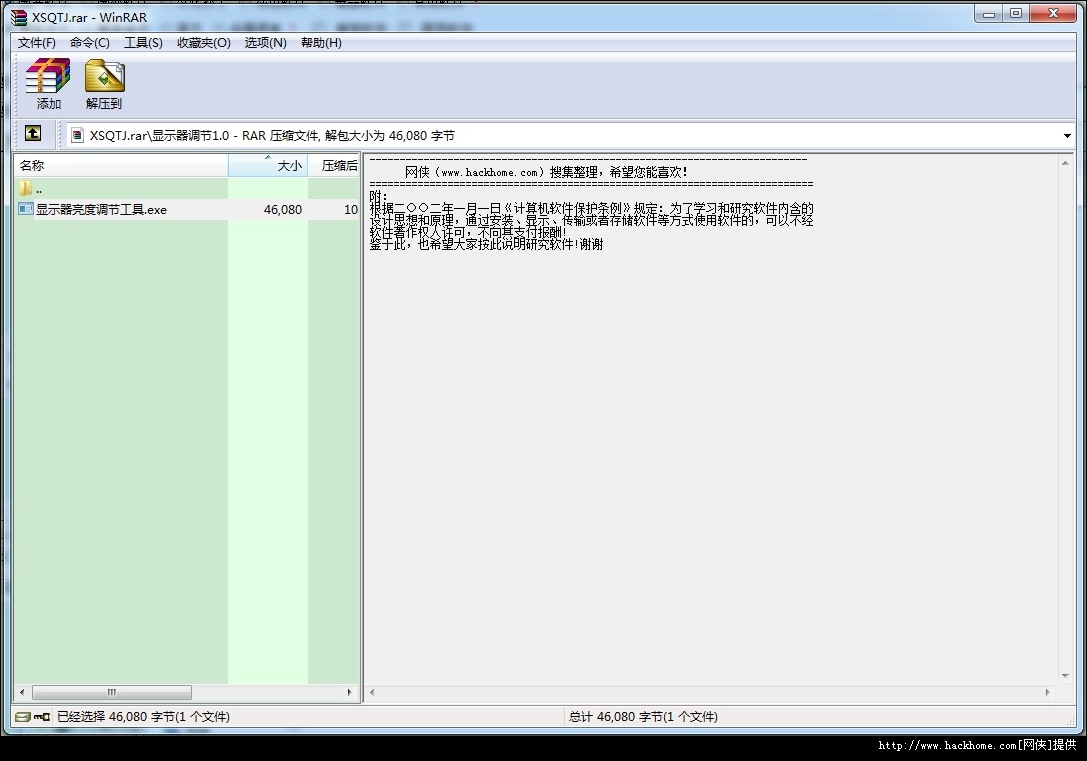Screen dimensions: 1087x761
Task: Click the www.hackhome.com comment text line
Action: click(546, 172)
